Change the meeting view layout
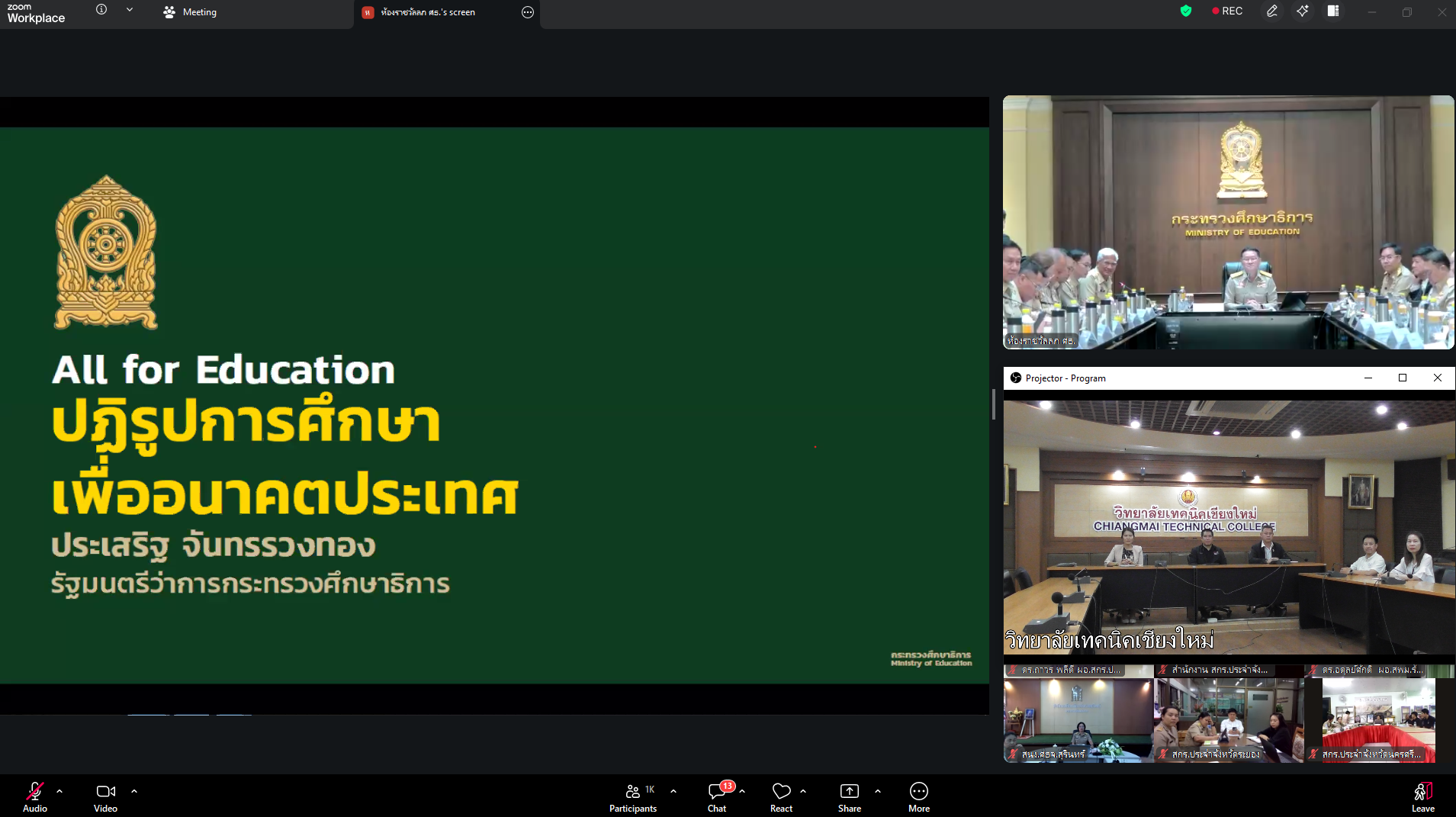The width and height of the screenshot is (1456, 817). [x=1333, y=11]
